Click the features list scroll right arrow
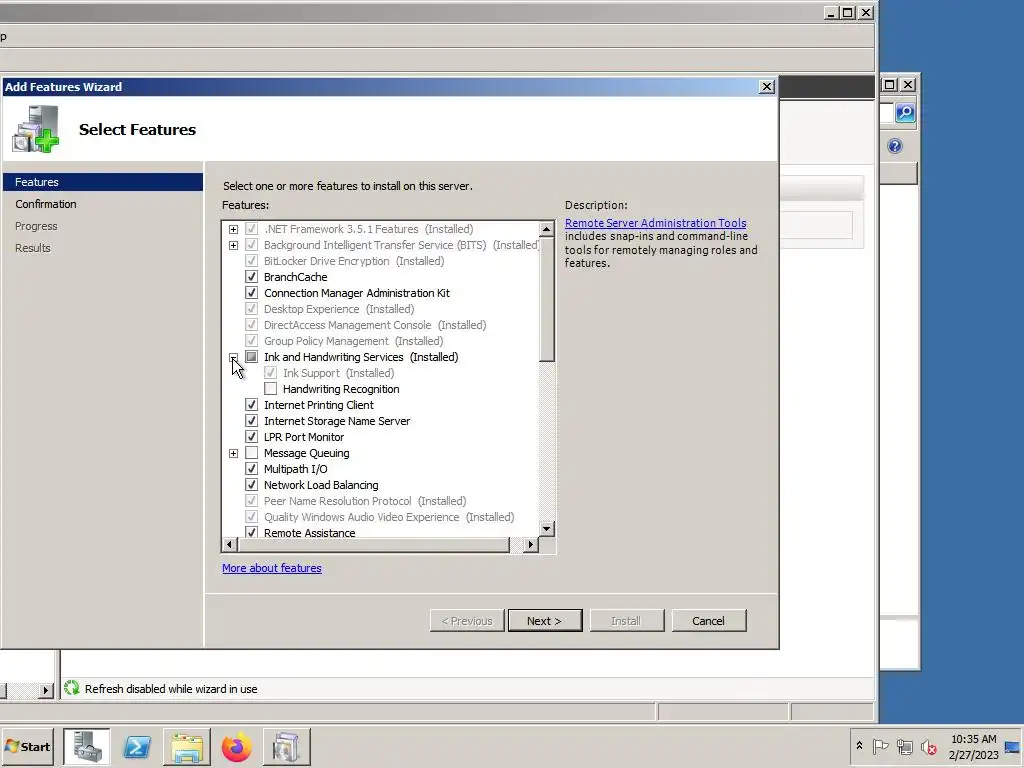 pos(530,544)
